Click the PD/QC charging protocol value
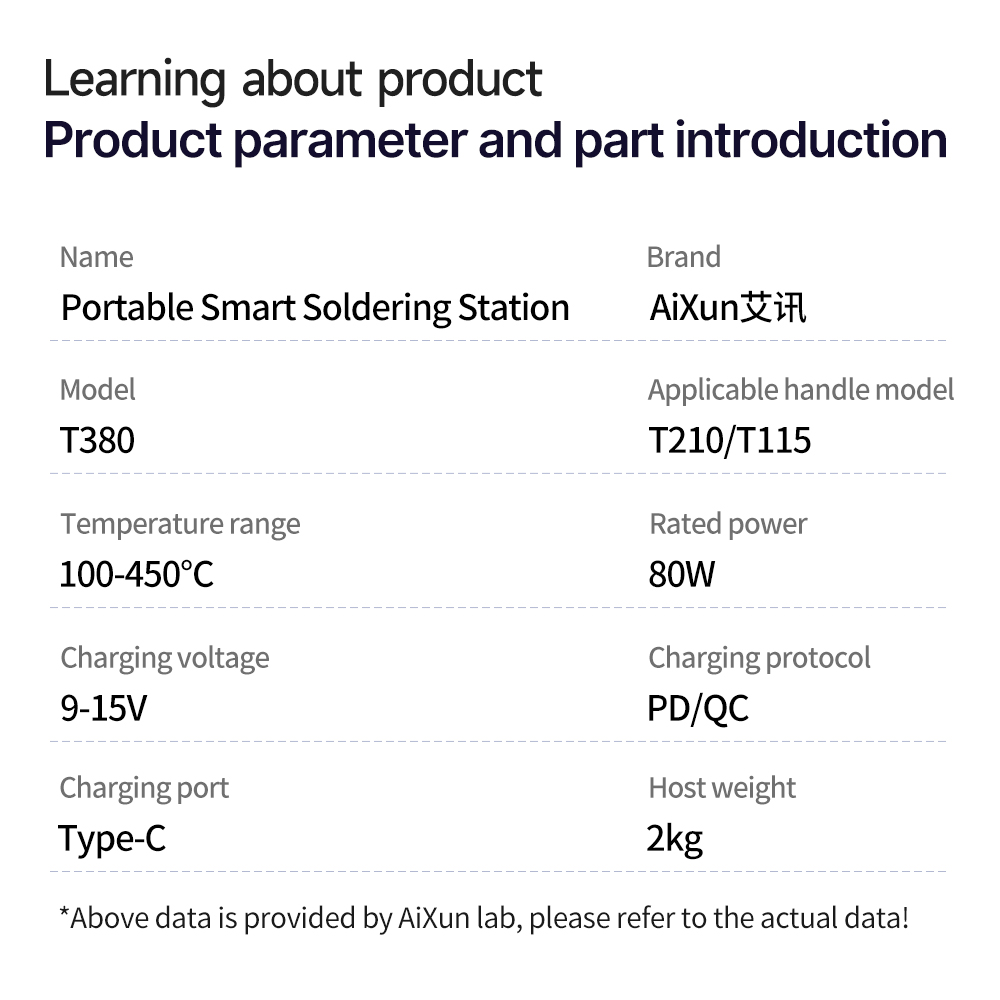This screenshot has height=1000, width=1000. tap(698, 709)
